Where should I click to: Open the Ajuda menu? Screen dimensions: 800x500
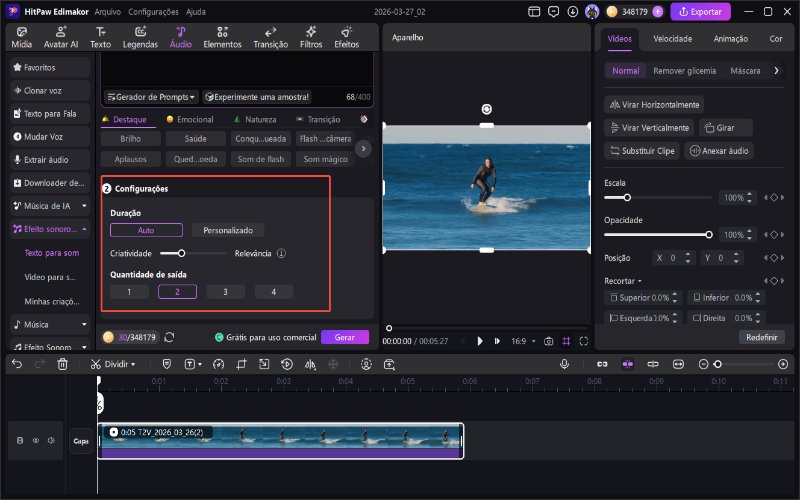click(x=195, y=11)
